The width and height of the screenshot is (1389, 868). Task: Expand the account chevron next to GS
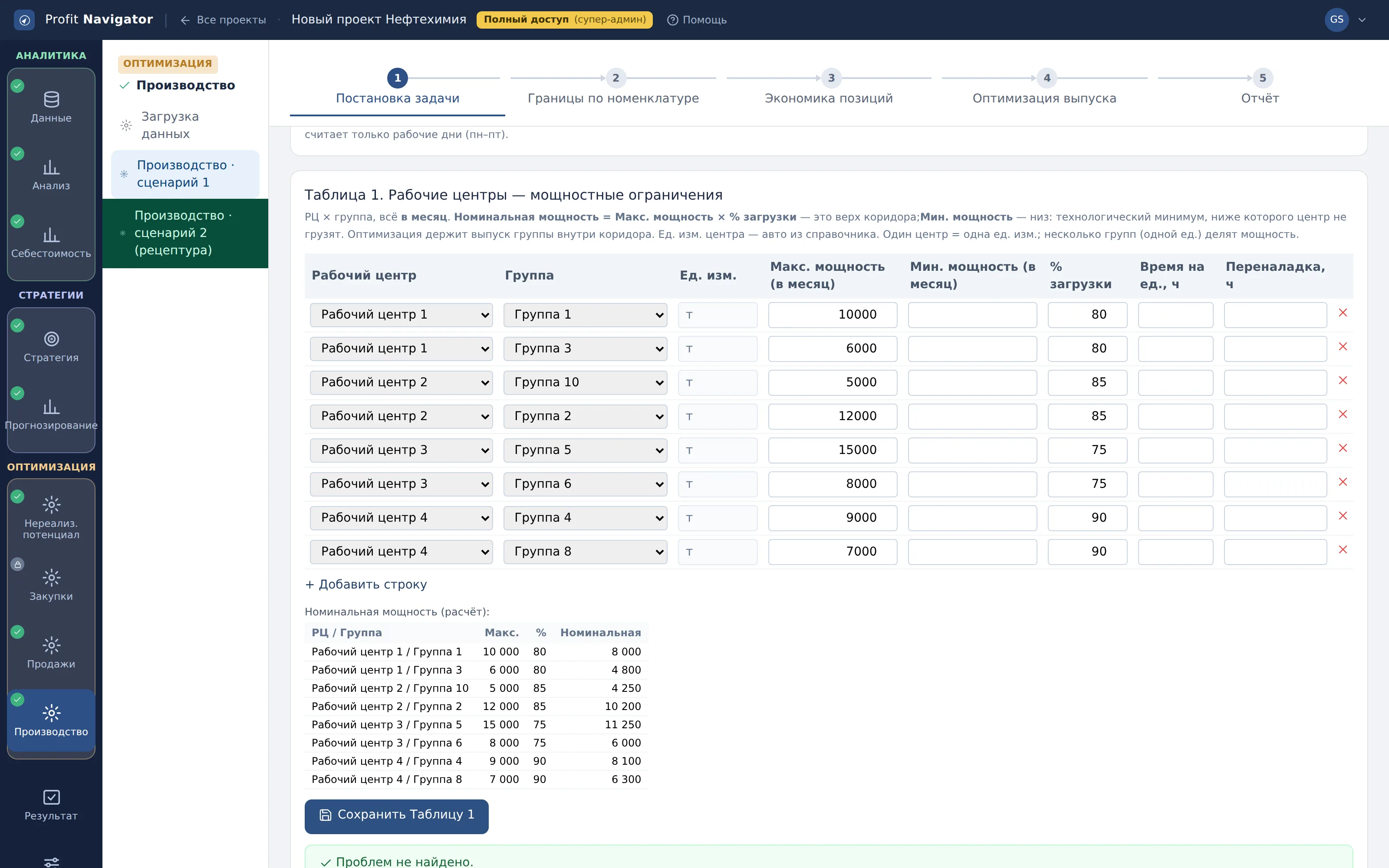1362,20
